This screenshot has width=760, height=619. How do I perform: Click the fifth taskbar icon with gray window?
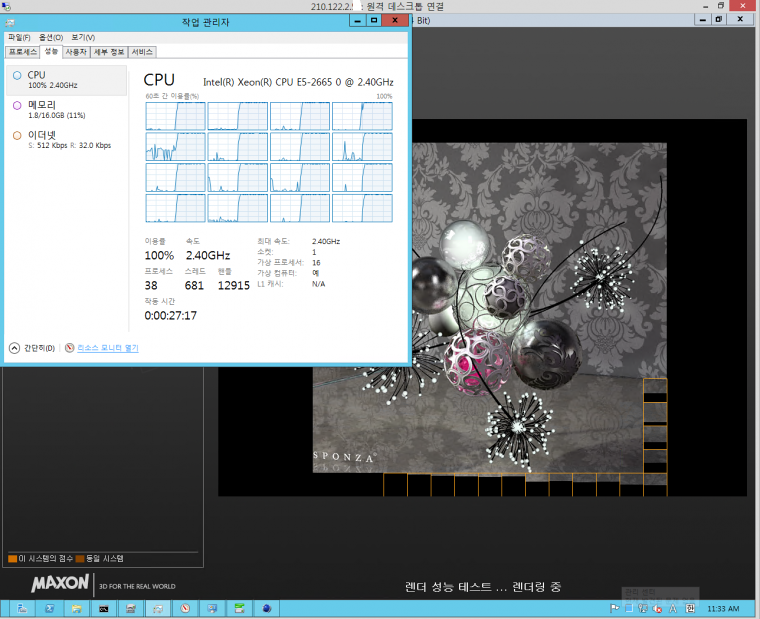[x=131, y=608]
